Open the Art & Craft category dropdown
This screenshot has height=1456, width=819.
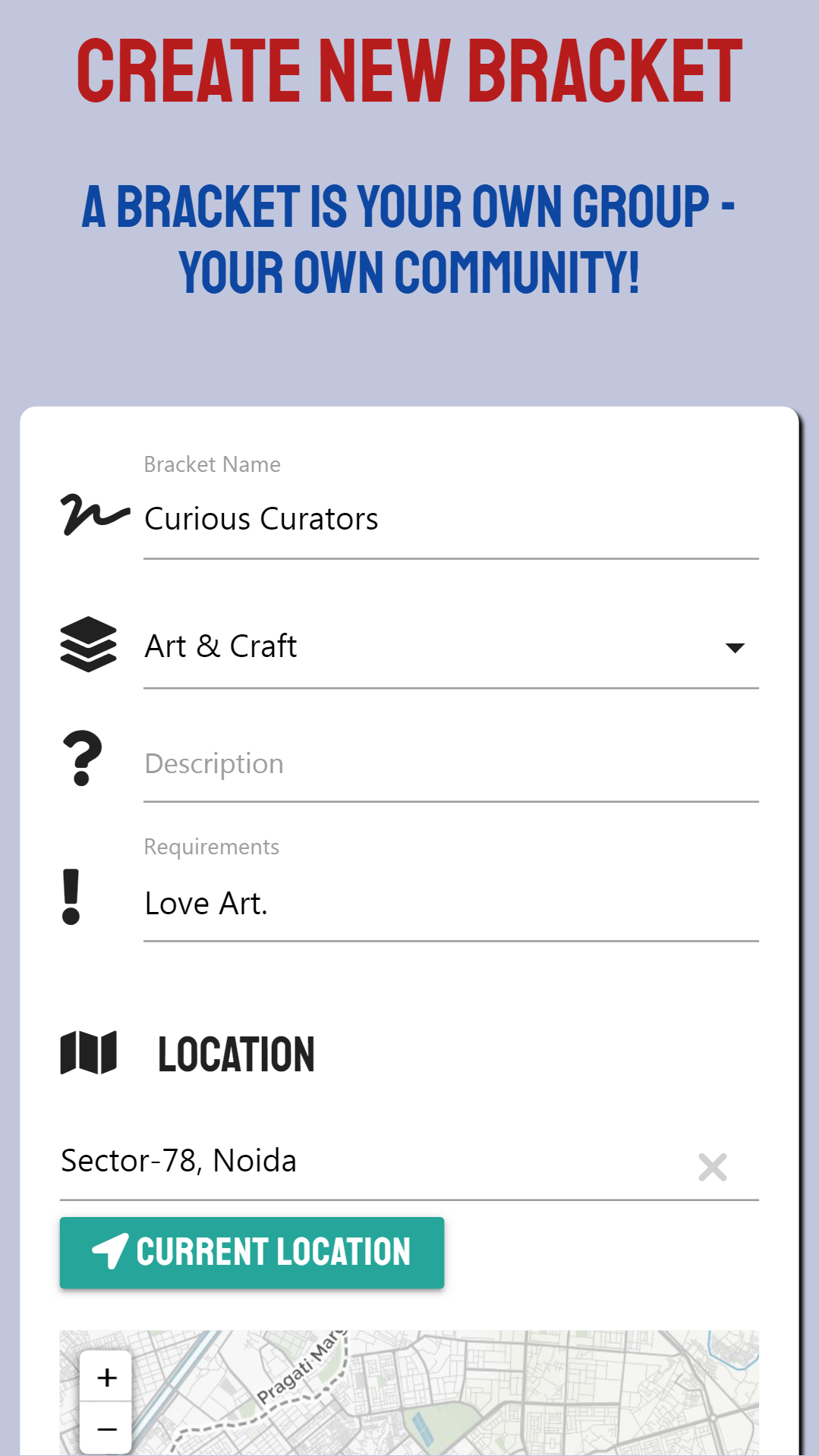(451, 646)
